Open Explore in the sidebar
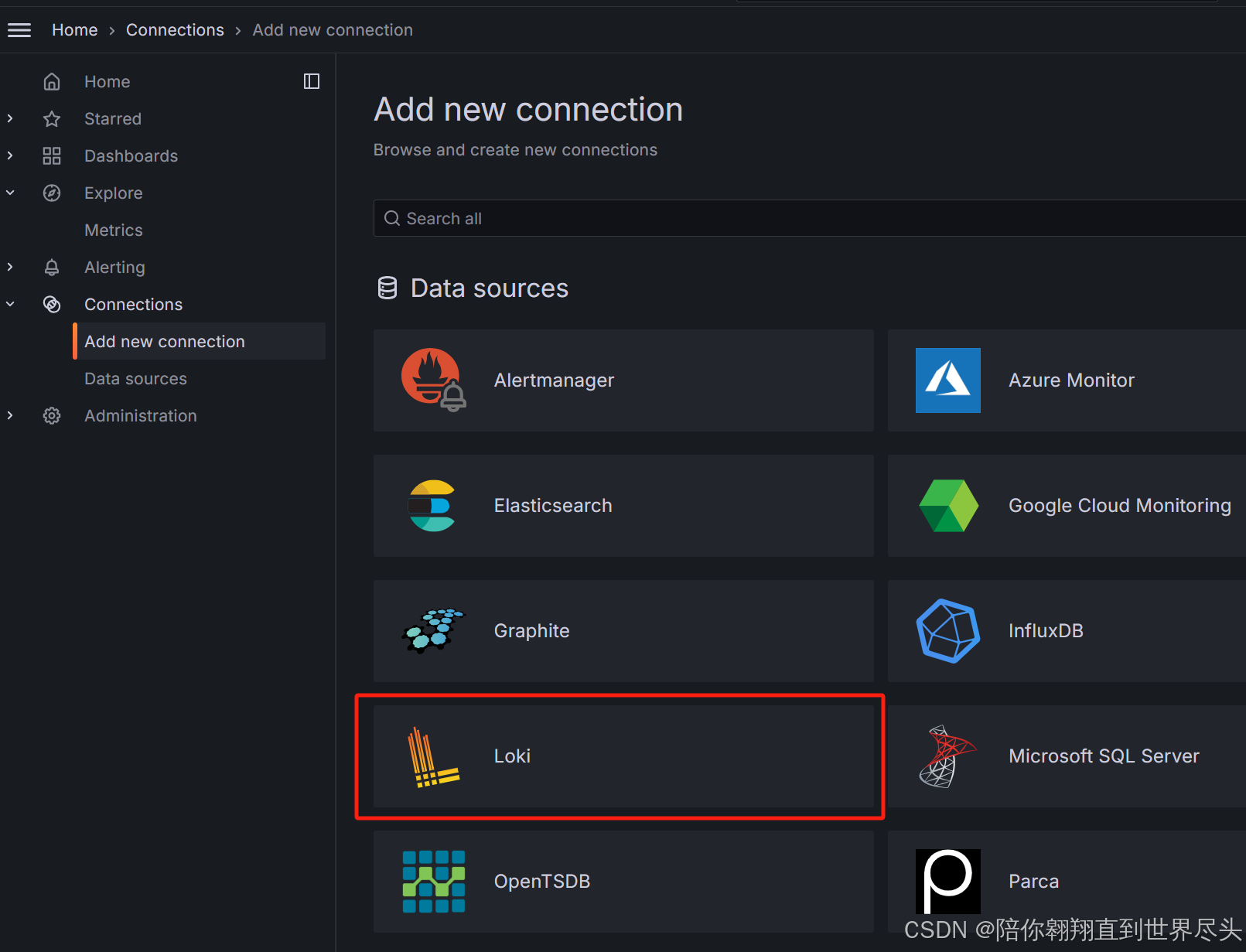This screenshot has height=952, width=1246. pos(113,193)
